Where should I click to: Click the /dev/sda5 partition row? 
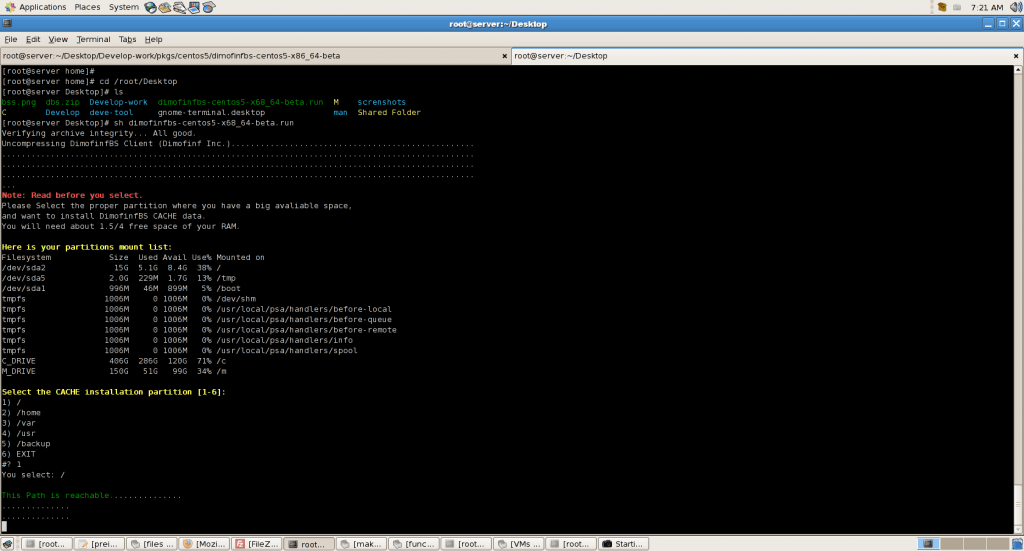(118, 278)
